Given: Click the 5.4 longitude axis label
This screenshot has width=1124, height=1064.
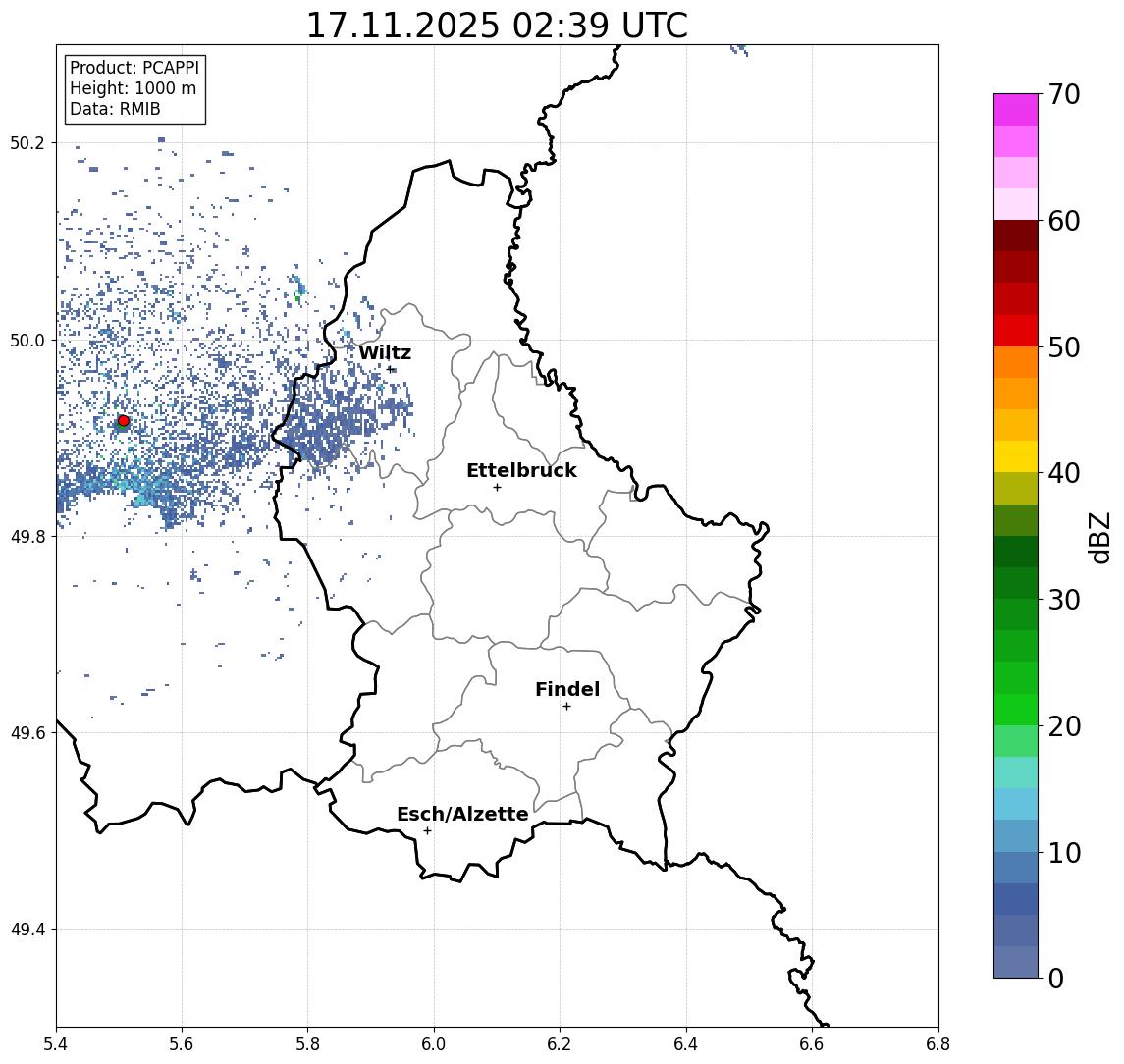Looking at the screenshot, I should pos(56,1044).
